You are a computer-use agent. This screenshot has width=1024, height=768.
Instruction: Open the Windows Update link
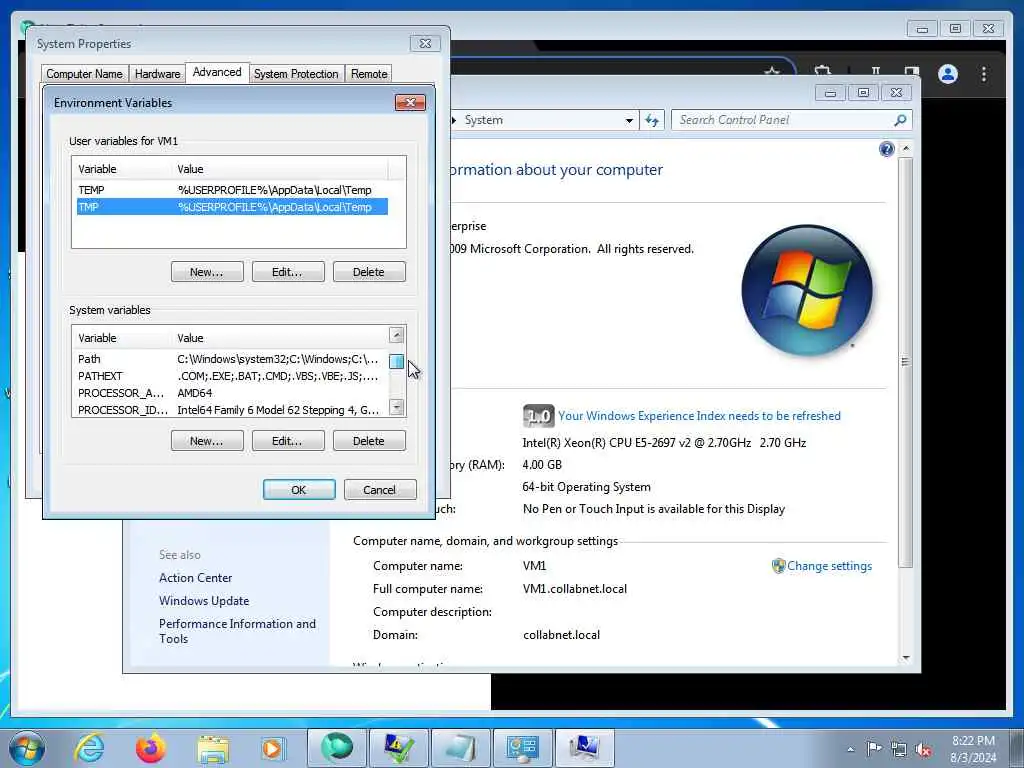pyautogui.click(x=204, y=600)
